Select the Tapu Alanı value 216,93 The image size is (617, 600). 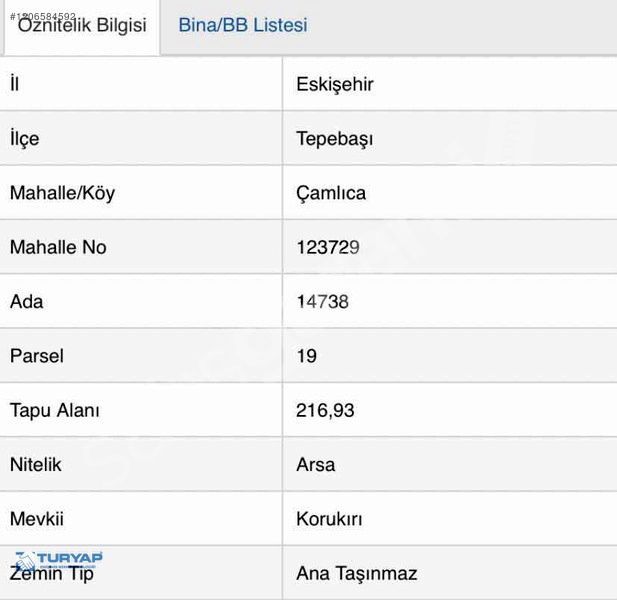325,411
